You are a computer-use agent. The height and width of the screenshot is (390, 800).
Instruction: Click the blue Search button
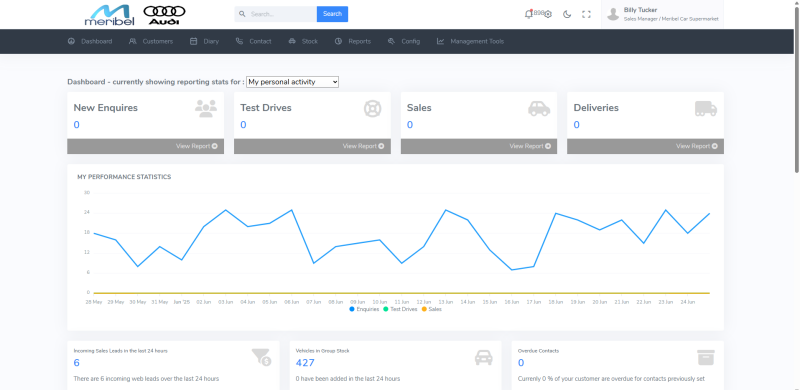[x=332, y=14]
